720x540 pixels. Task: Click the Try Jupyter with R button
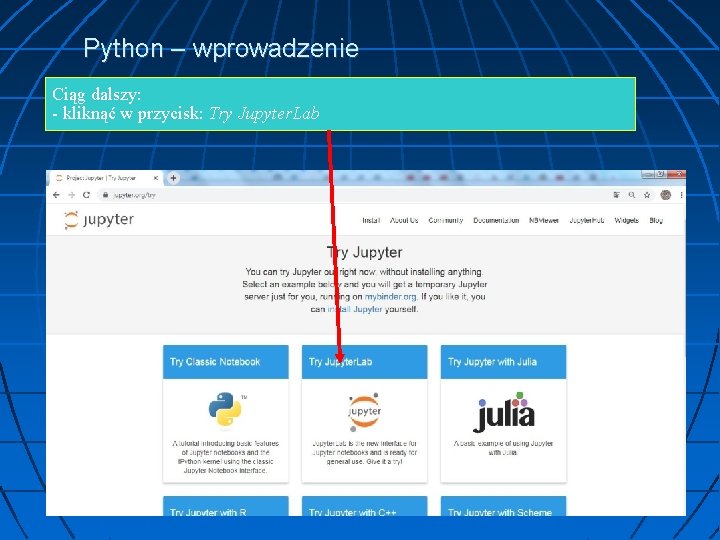(x=226, y=506)
